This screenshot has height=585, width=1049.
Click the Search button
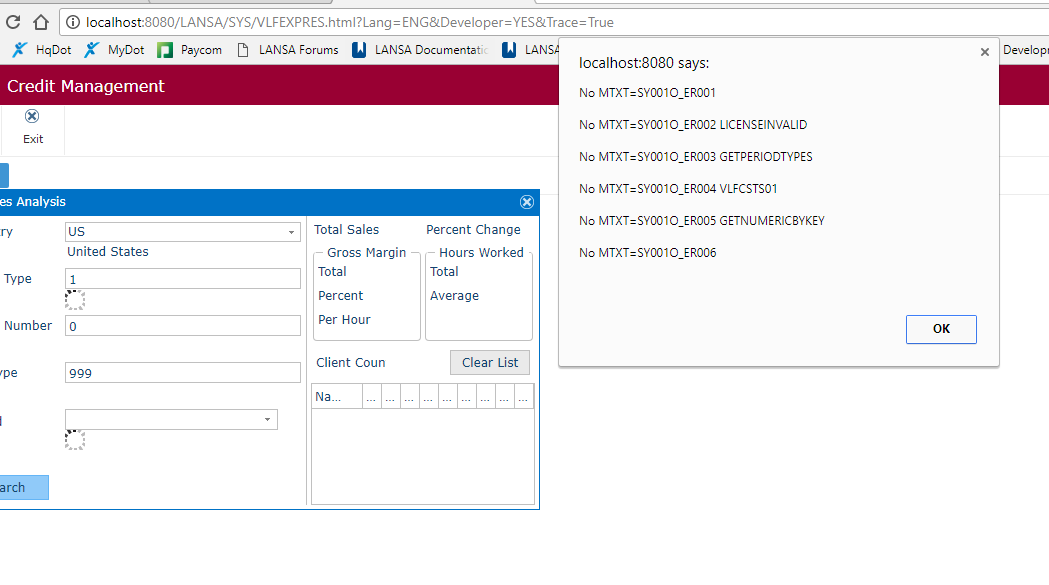tap(23, 487)
